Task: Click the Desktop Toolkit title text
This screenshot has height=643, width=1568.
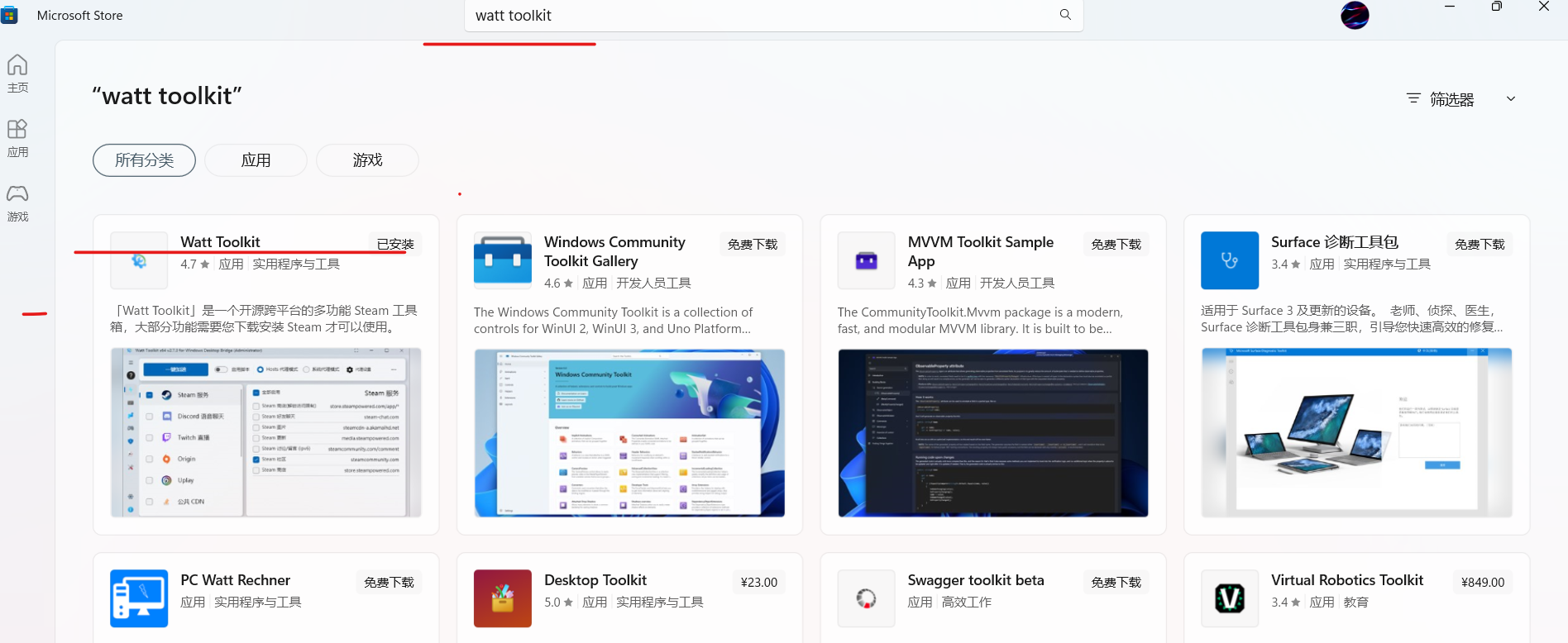Action: (x=595, y=580)
